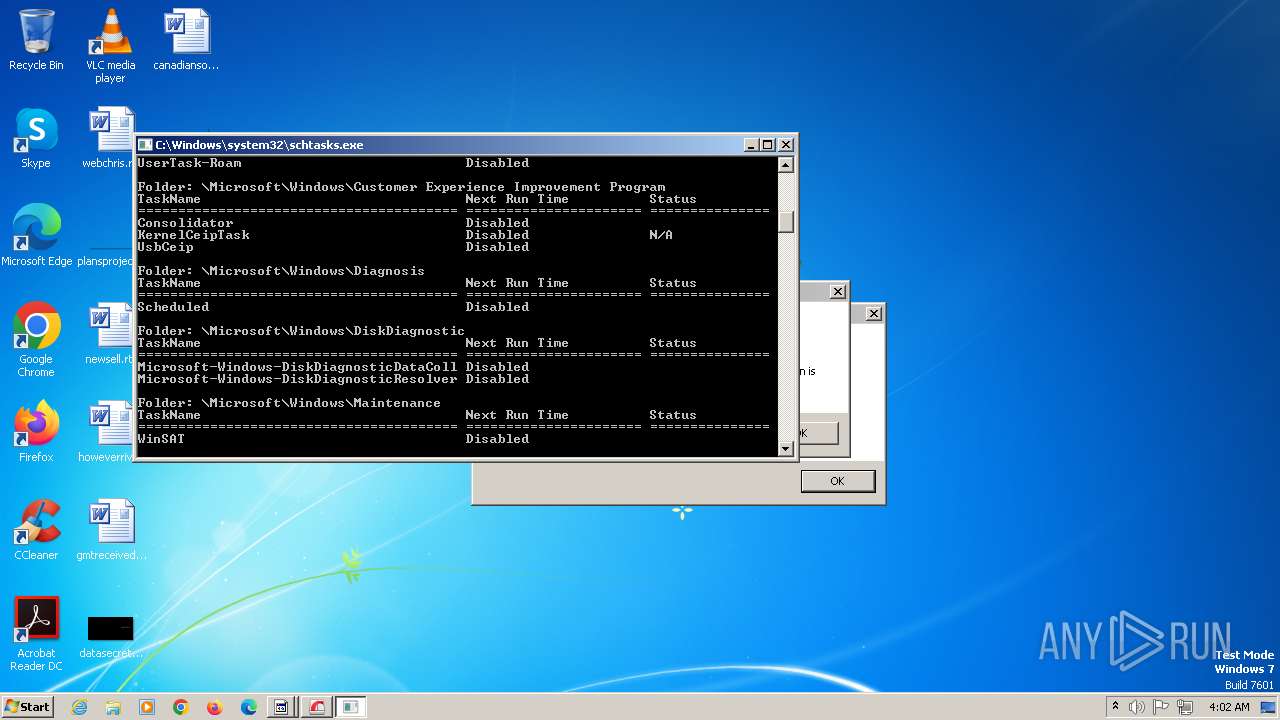
Task: Close the schtasks.exe console window
Action: pyautogui.click(x=786, y=145)
